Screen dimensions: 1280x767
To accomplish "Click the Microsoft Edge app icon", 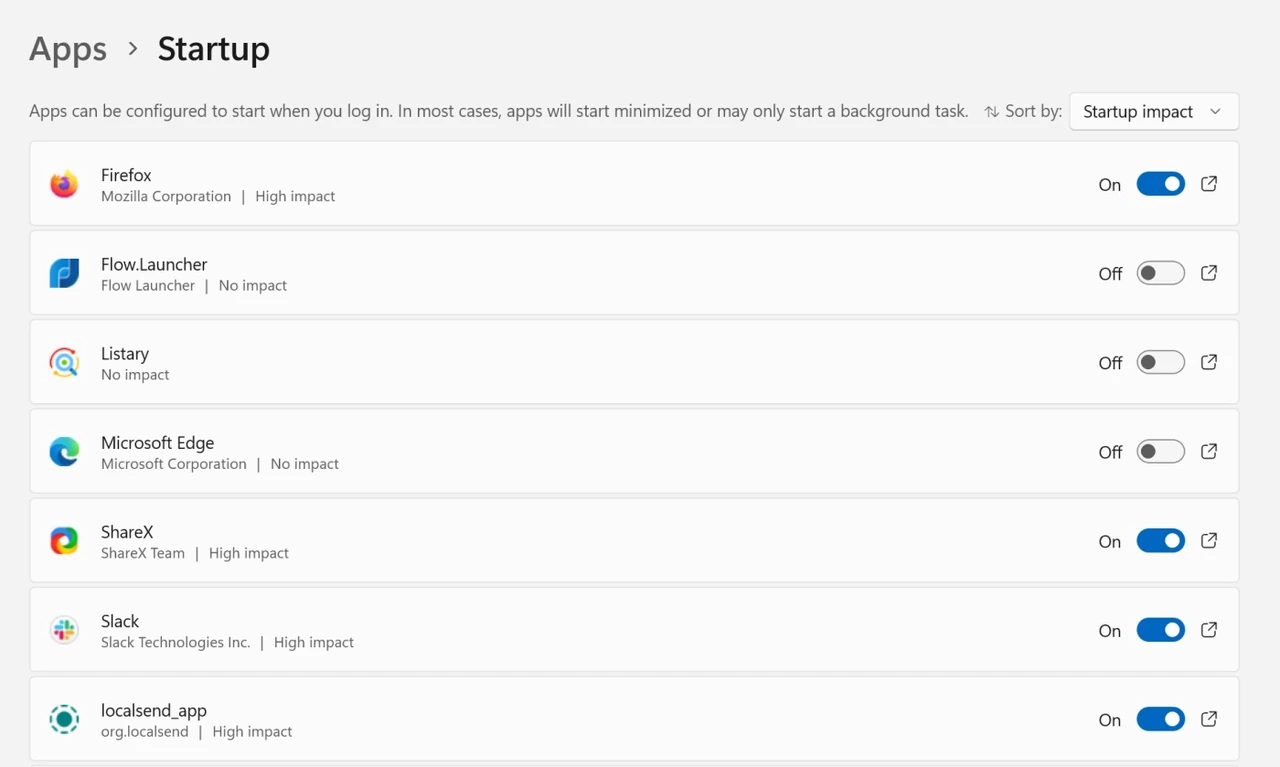I will [64, 451].
